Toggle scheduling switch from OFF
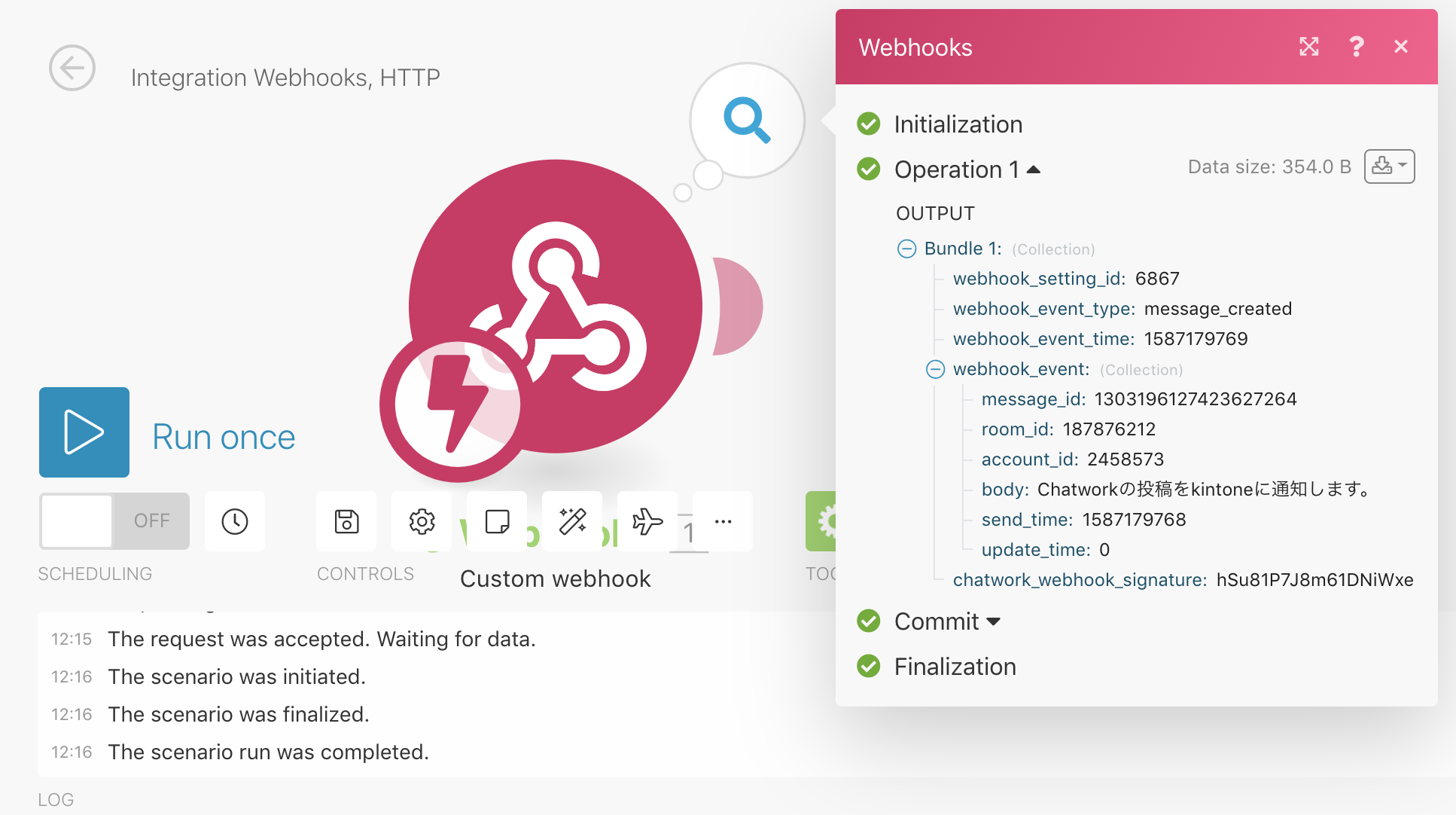The image size is (1456, 815). (114, 521)
